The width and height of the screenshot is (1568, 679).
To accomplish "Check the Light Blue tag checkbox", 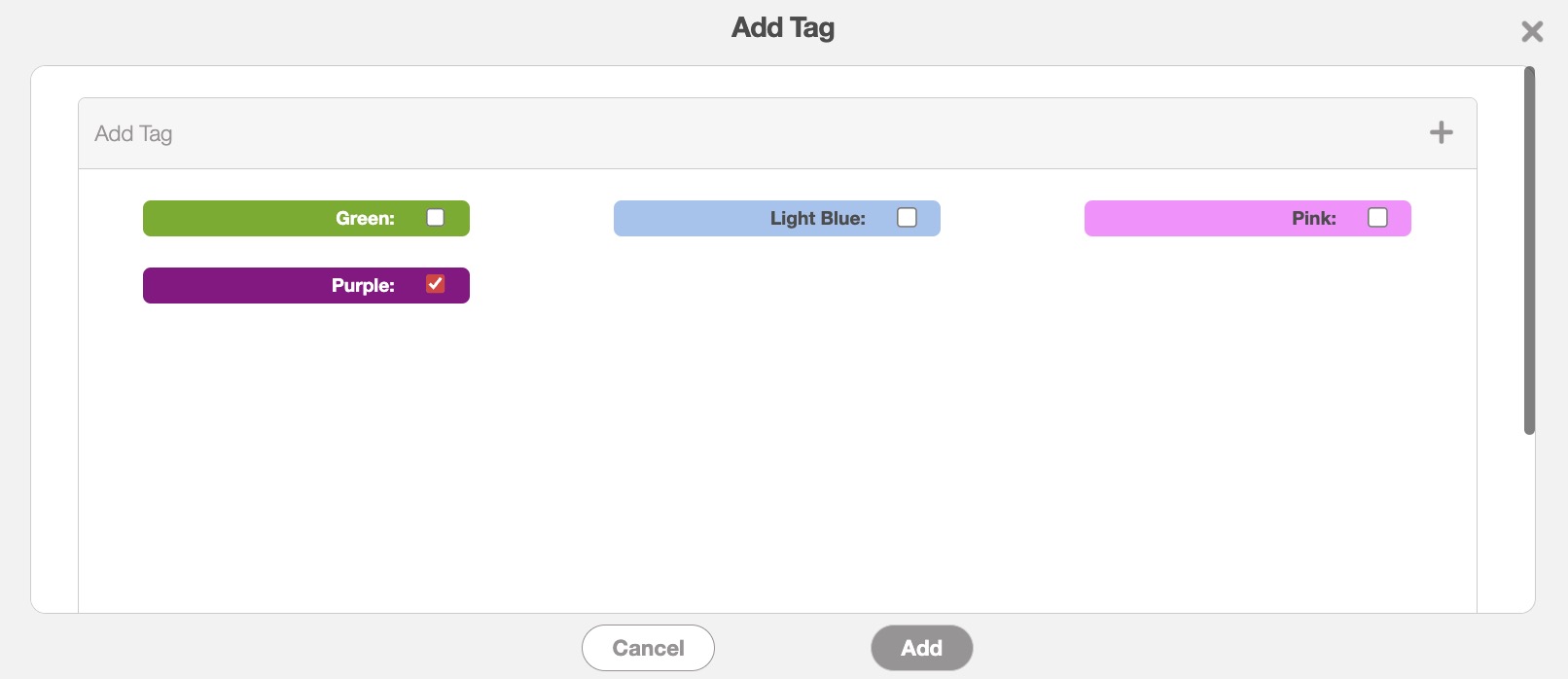I will 907,218.
